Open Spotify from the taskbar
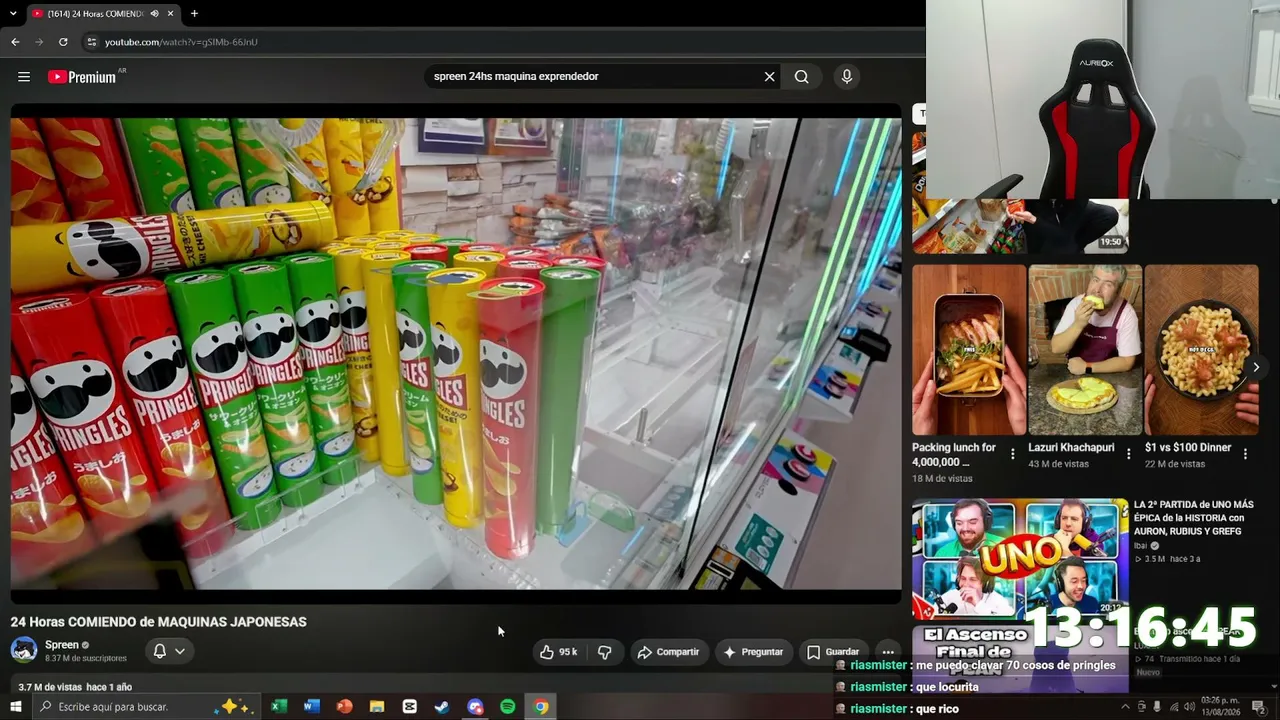The height and width of the screenshot is (720, 1280). click(x=508, y=707)
